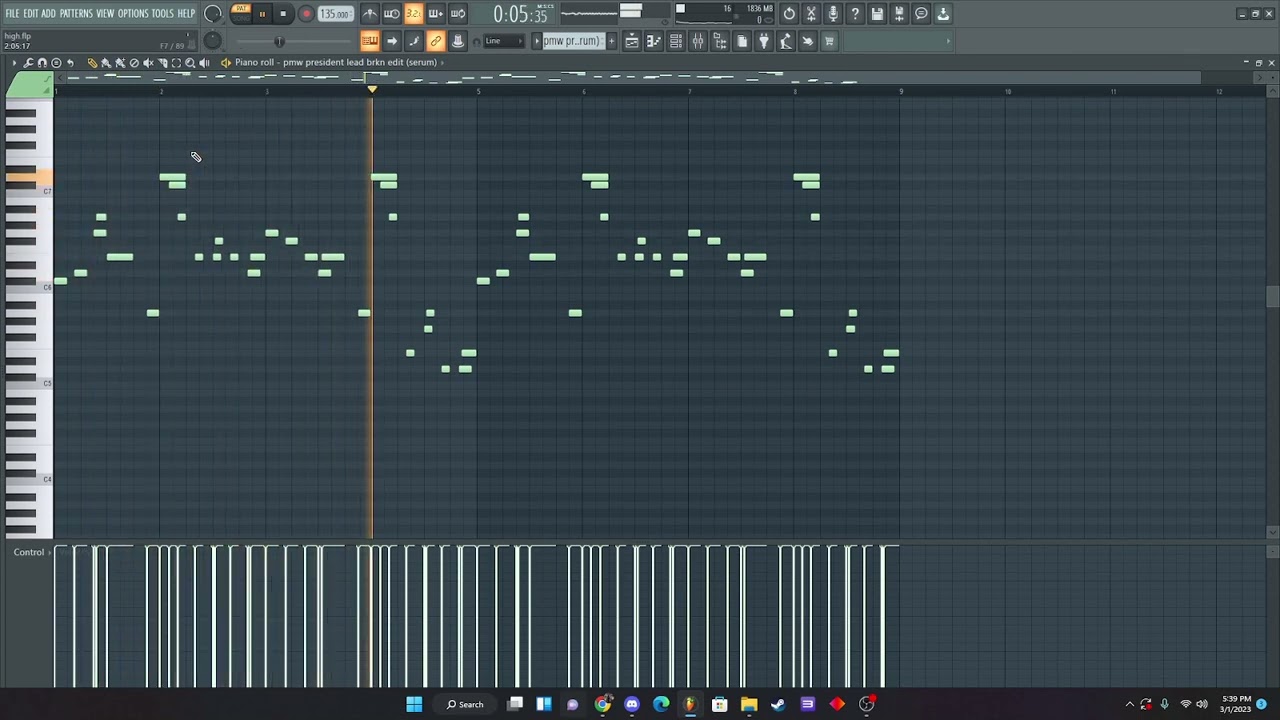Click the main volume knob
The width and height of the screenshot is (1280, 720).
click(212, 14)
